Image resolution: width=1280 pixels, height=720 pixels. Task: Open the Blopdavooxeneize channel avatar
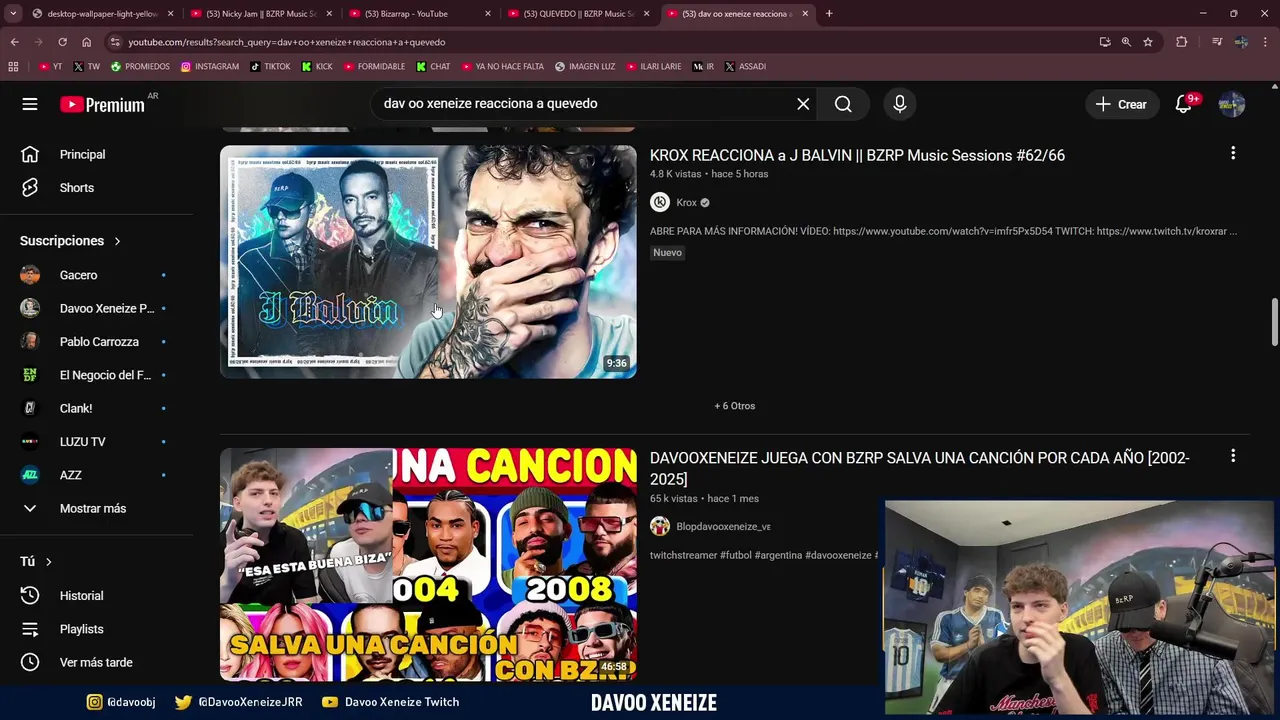click(x=660, y=526)
